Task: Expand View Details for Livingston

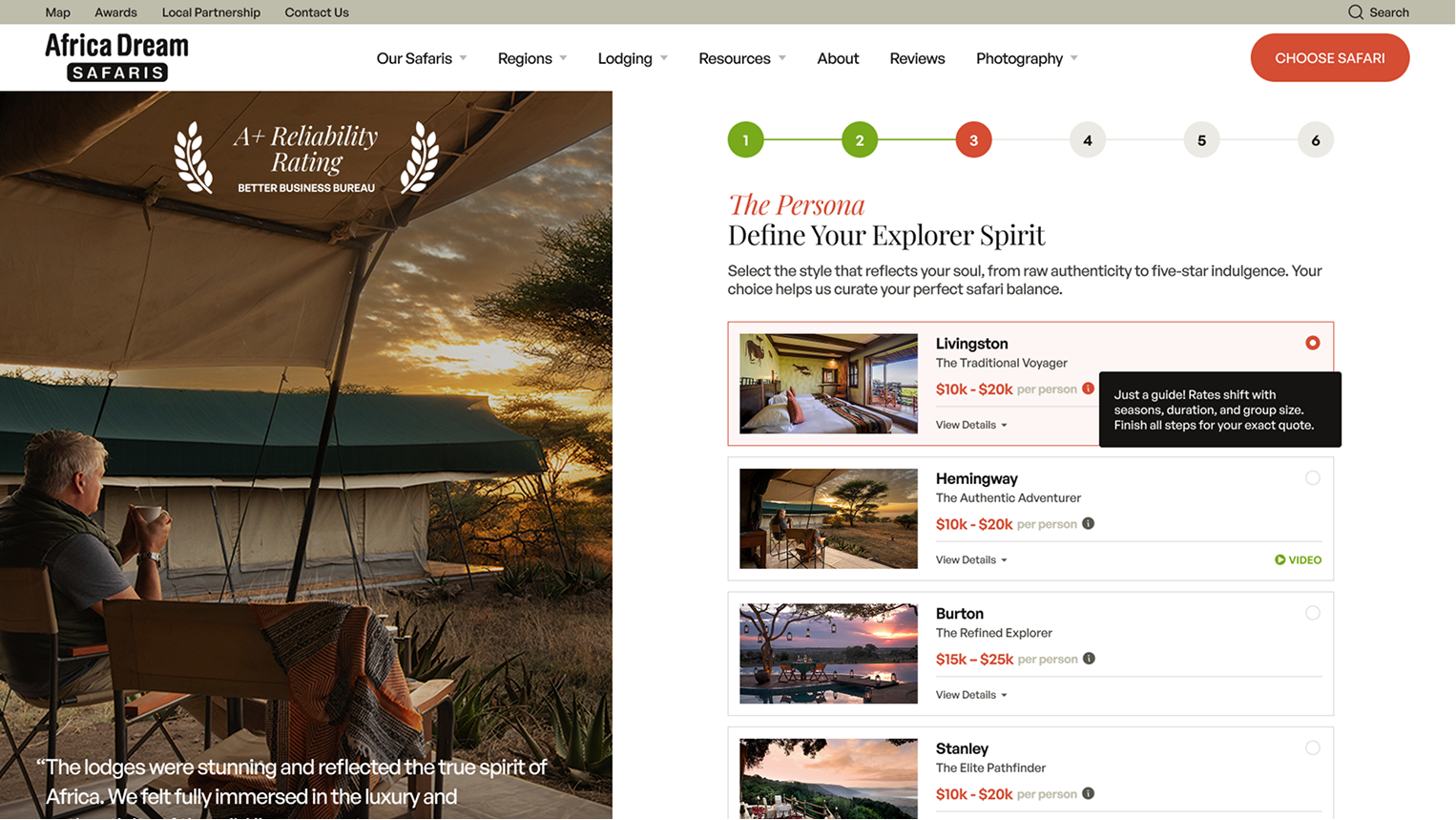Action: tap(970, 424)
